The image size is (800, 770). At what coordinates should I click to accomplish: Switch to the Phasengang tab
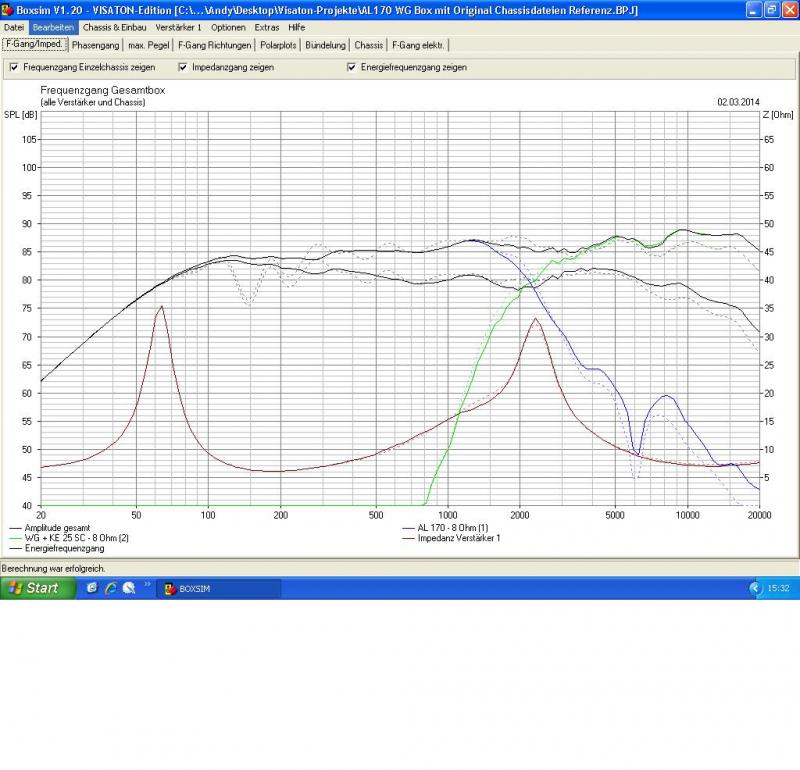[x=95, y=45]
